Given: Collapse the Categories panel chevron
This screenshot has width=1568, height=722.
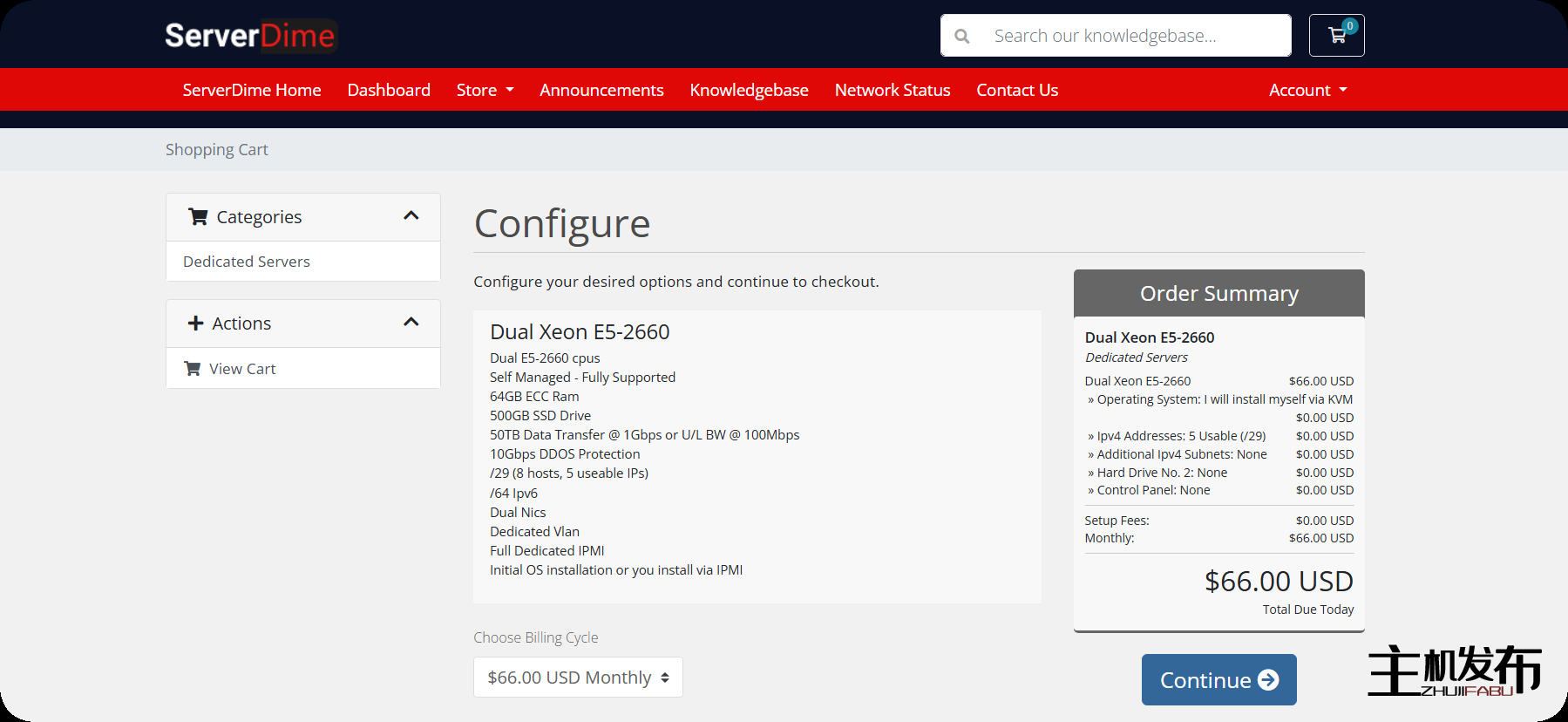Looking at the screenshot, I should (x=411, y=215).
